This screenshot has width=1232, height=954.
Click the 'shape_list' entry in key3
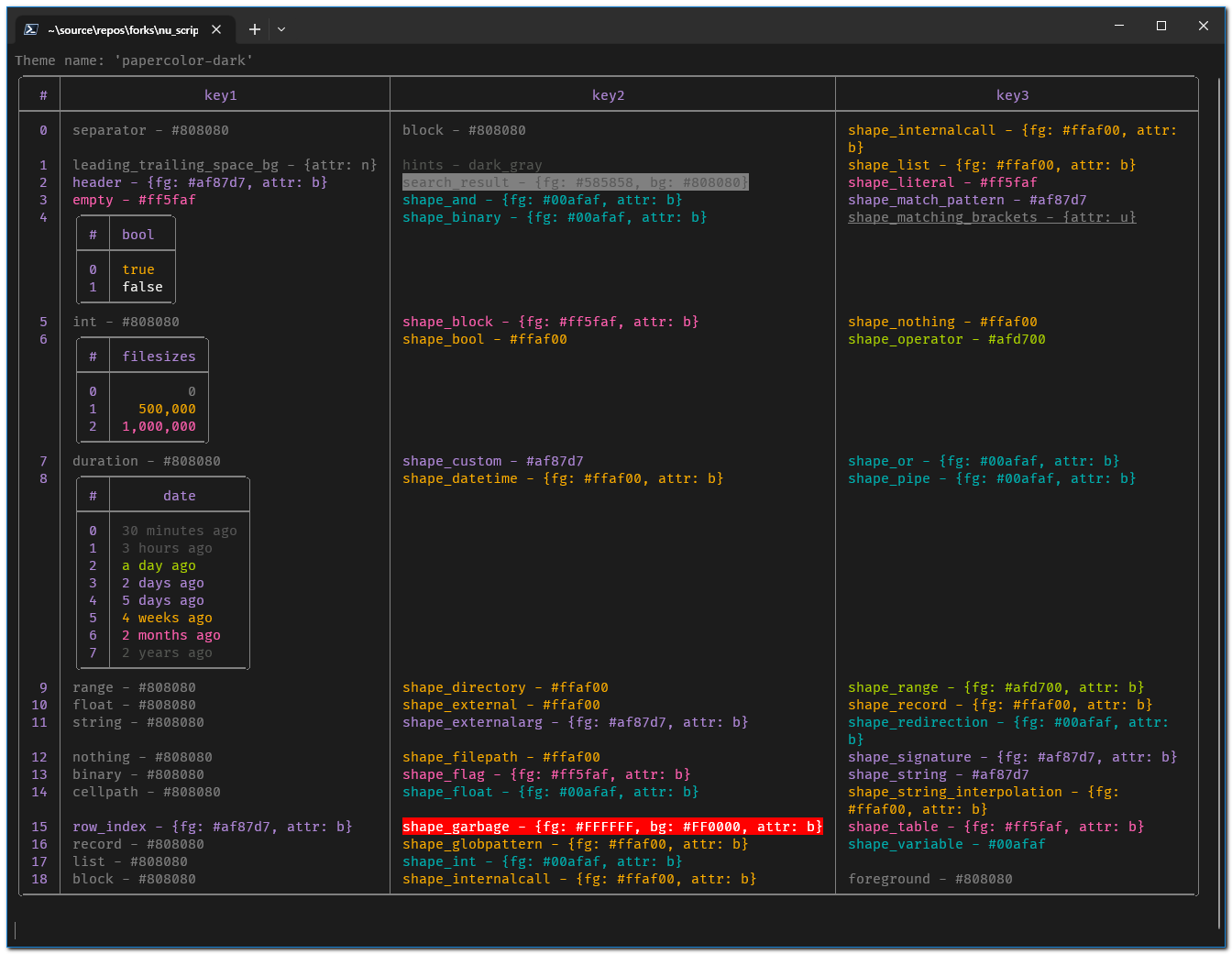[992, 165]
